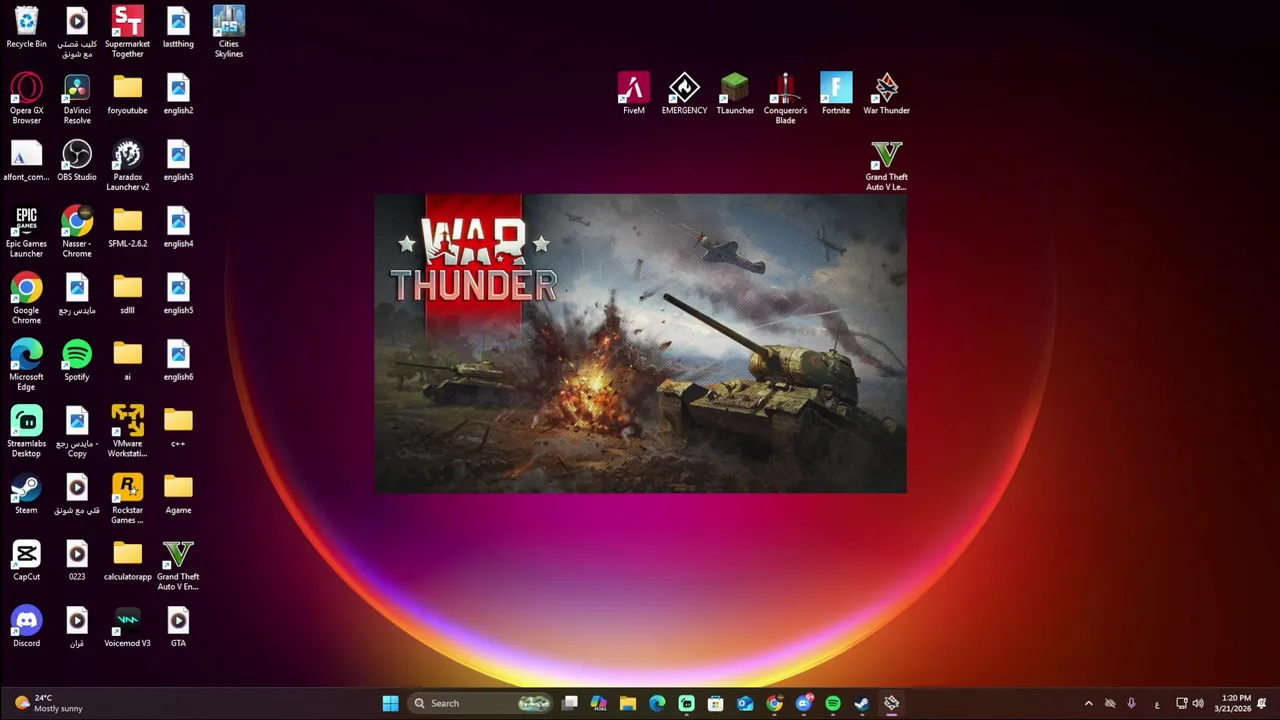Open Microsoft Edge from the taskbar
Screen dimensions: 1280x720
[657, 703]
